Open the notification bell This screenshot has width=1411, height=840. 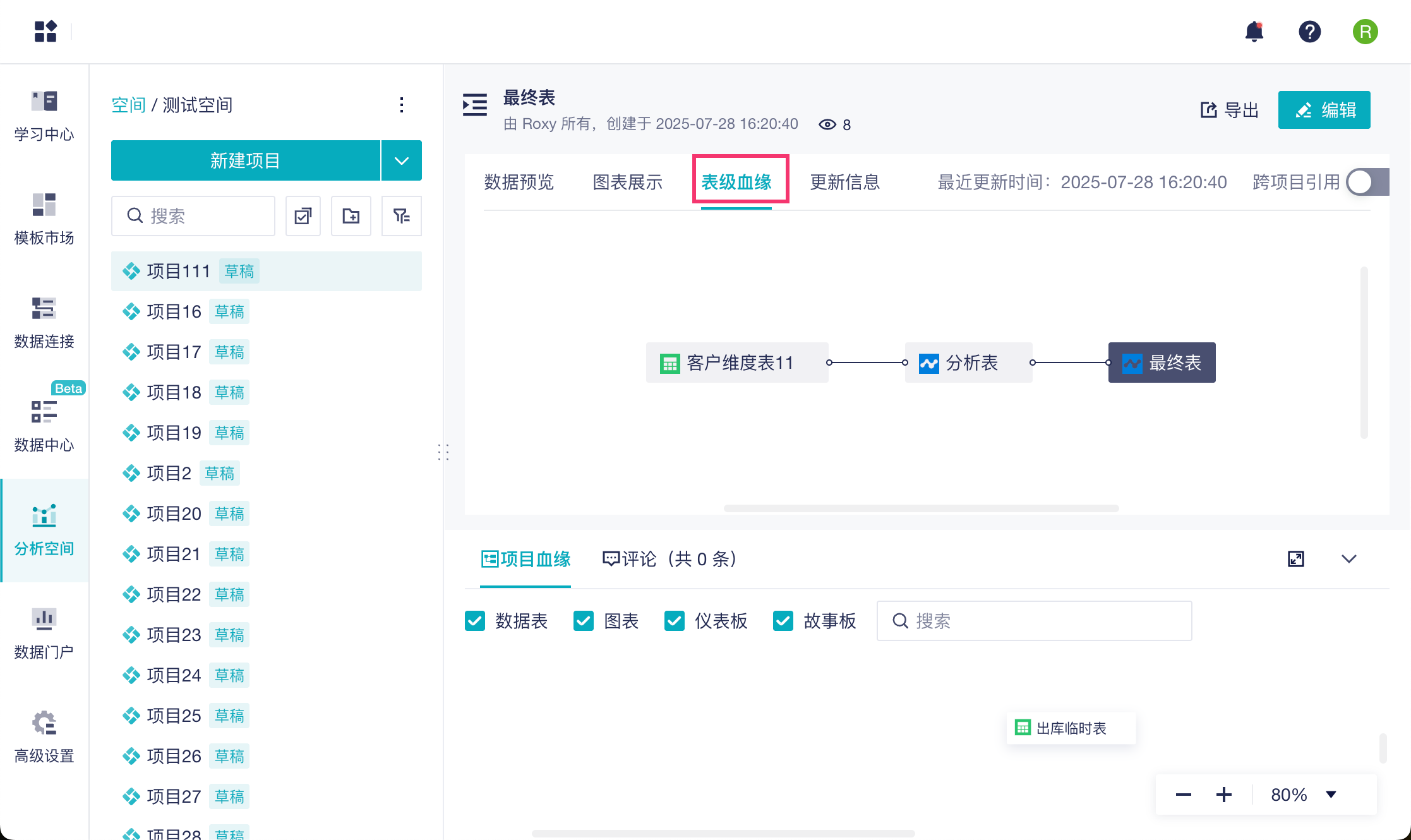[1254, 32]
